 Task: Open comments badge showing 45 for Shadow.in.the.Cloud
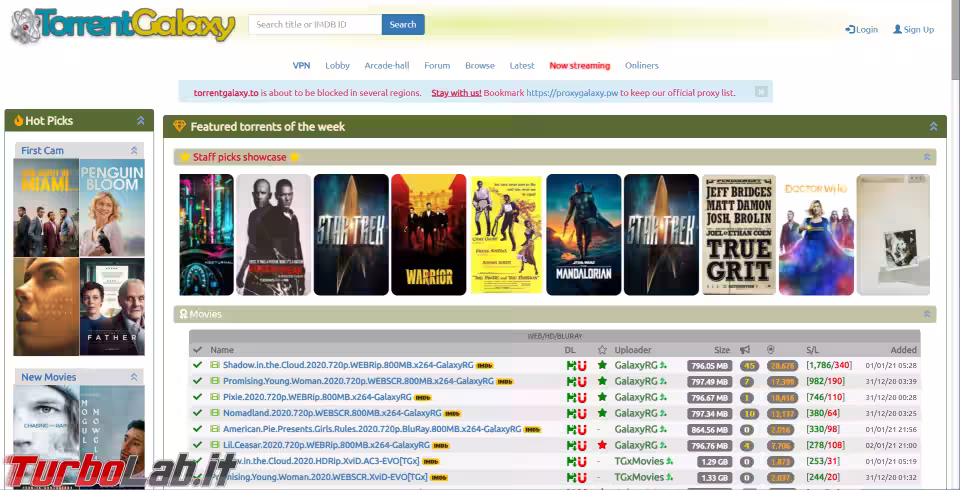[x=748, y=366]
